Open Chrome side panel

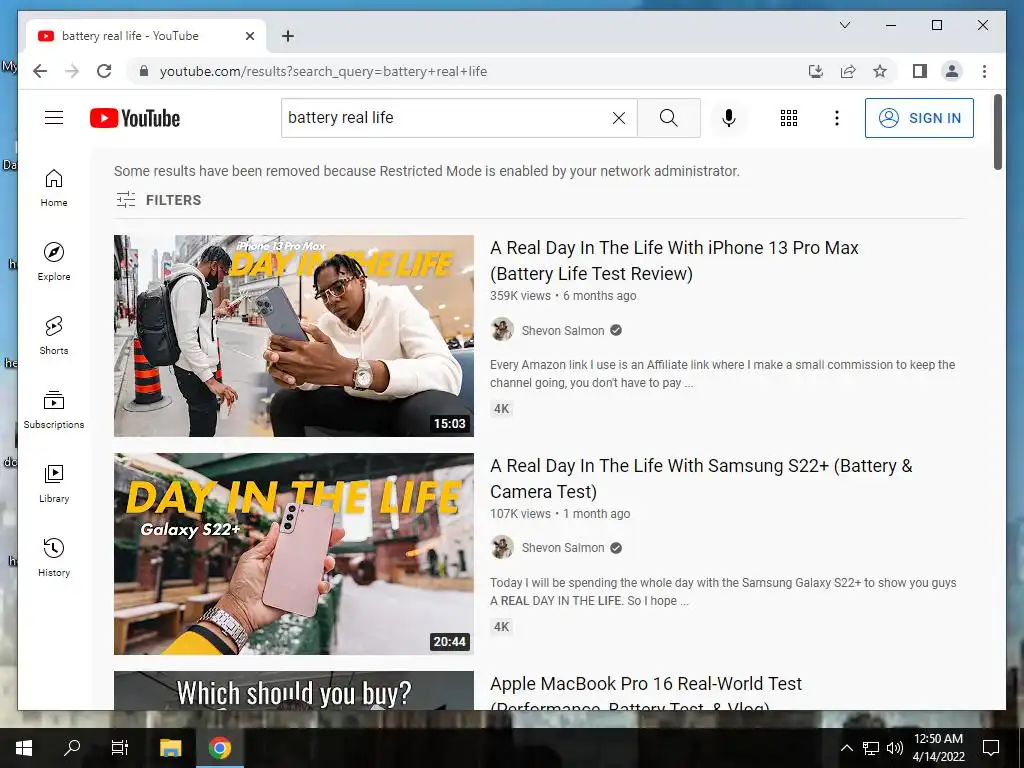click(x=920, y=71)
